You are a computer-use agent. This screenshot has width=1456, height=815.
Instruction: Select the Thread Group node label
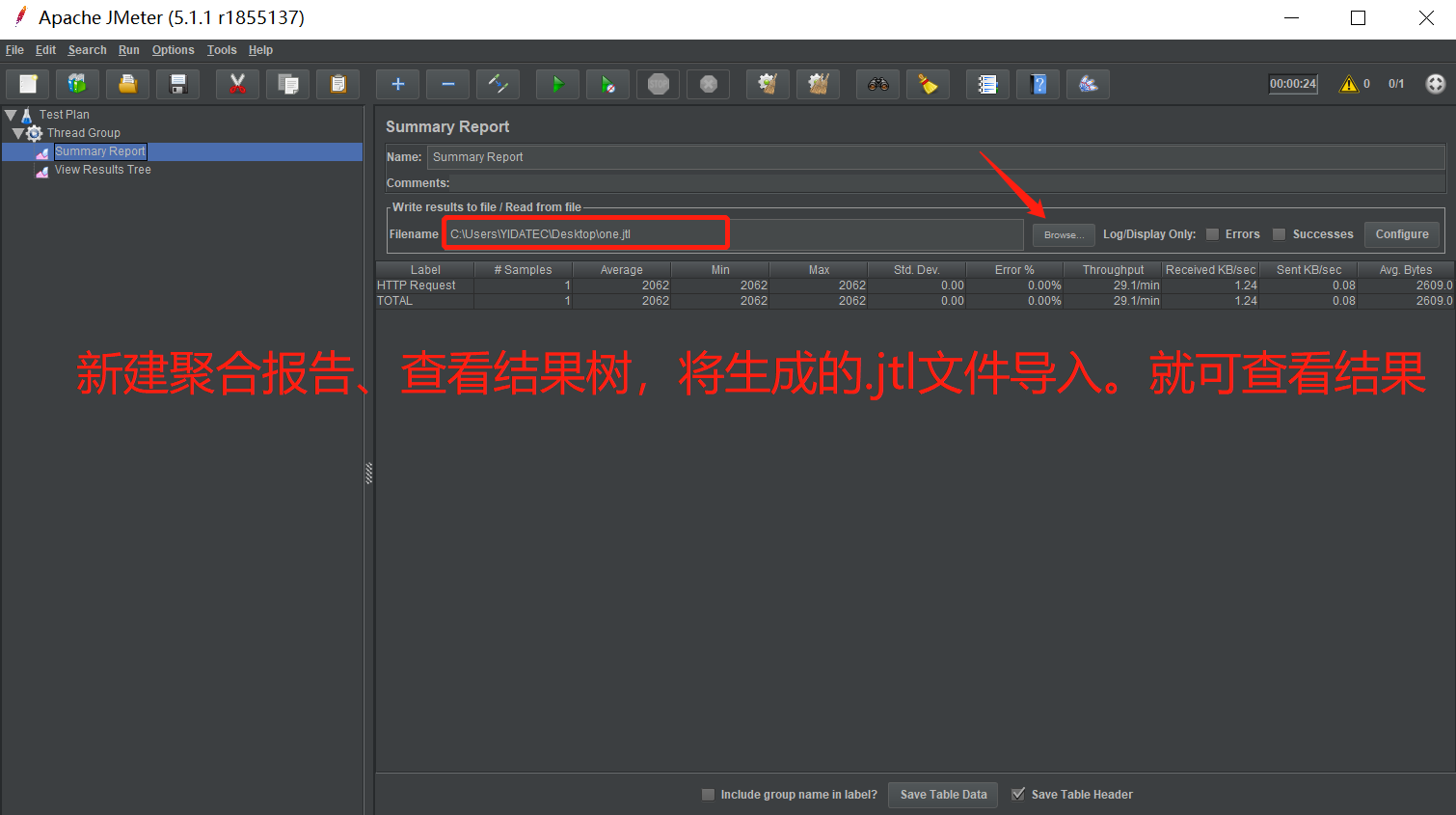[x=84, y=133]
